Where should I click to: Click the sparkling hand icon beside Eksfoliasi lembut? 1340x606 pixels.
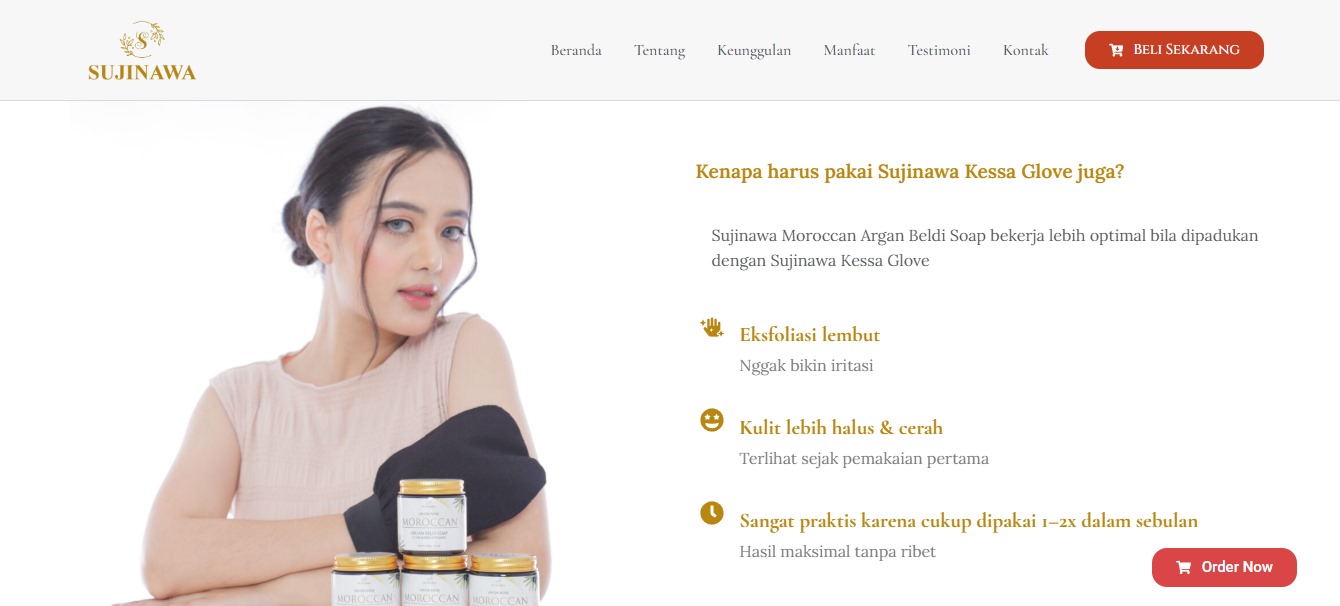tap(712, 328)
